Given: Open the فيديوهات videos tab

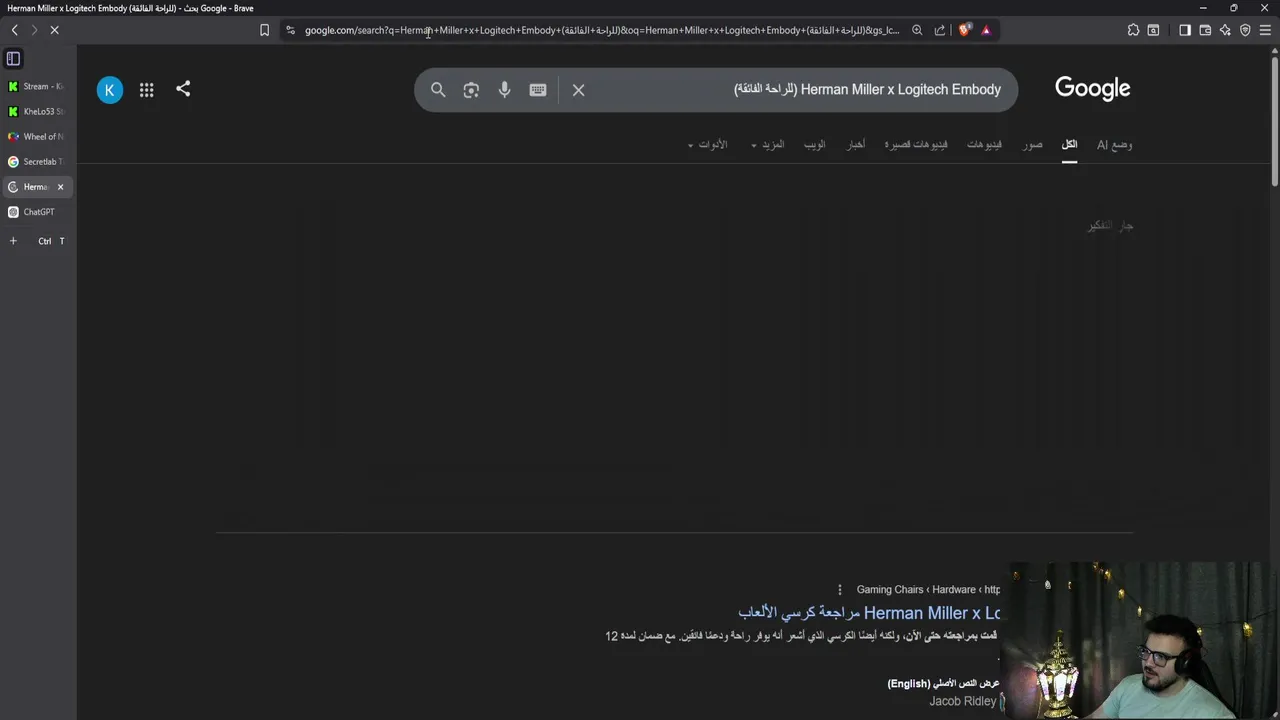Looking at the screenshot, I should 984,145.
